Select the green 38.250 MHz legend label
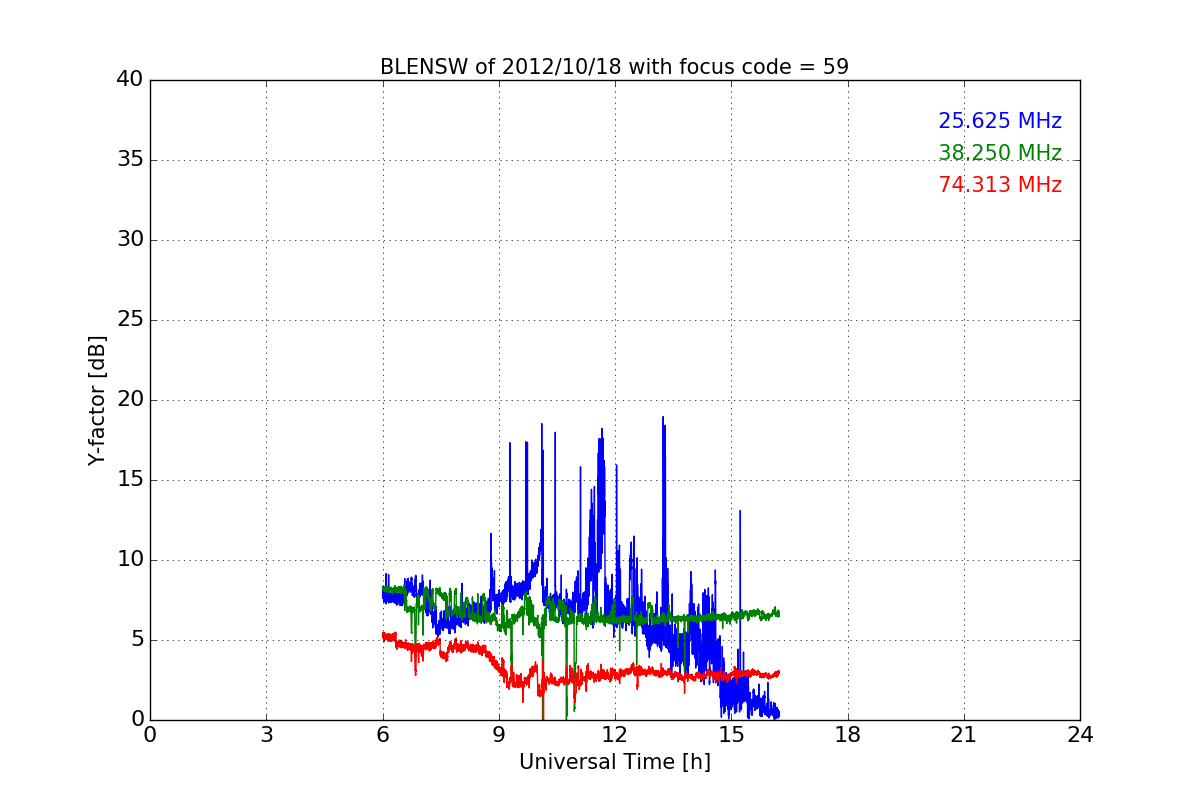 [1000, 153]
